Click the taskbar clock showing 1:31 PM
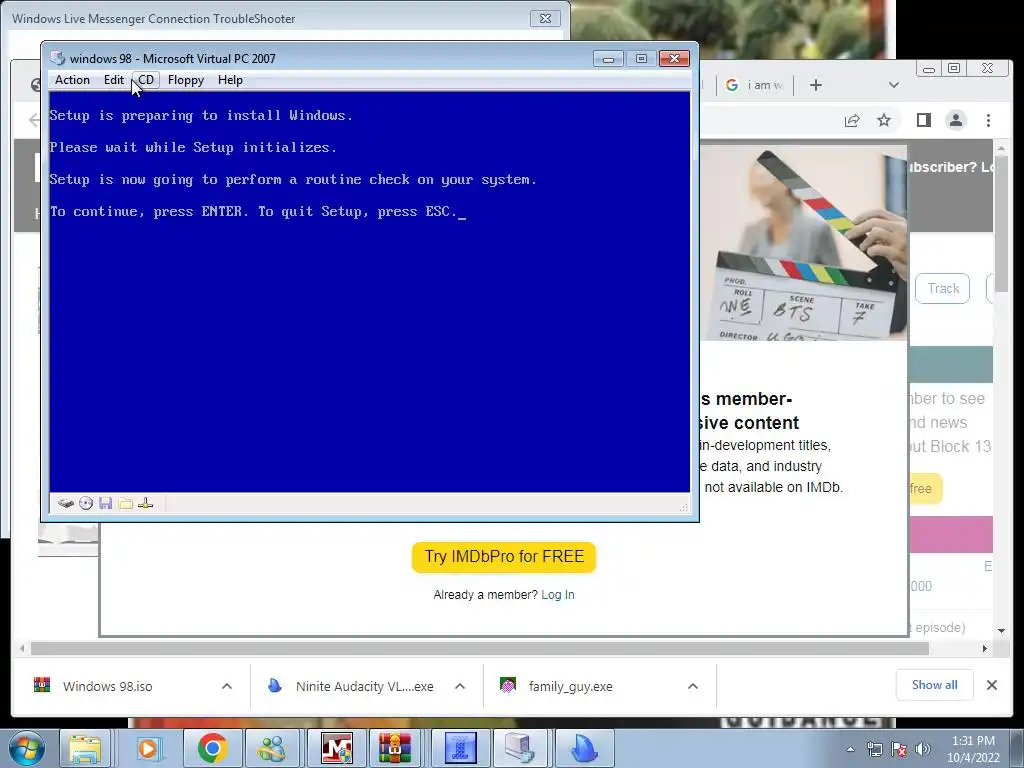Image resolution: width=1024 pixels, height=768 pixels. (x=973, y=749)
